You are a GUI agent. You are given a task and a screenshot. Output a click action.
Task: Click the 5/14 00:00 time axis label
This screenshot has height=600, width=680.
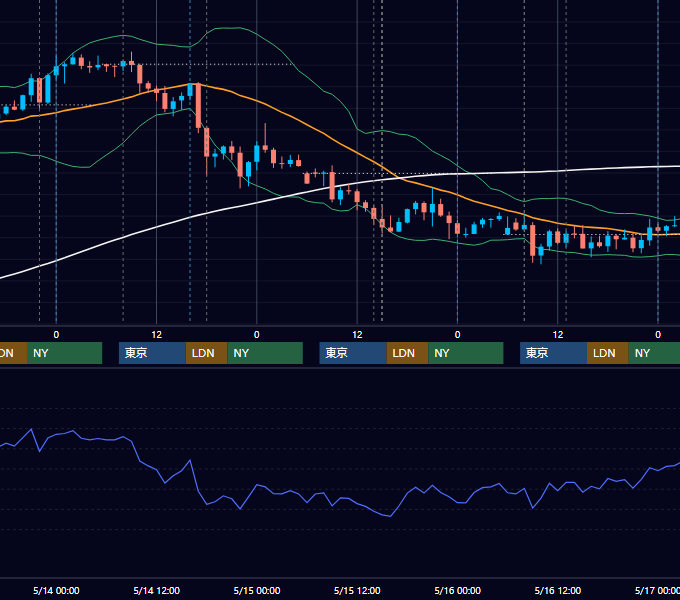[56, 590]
